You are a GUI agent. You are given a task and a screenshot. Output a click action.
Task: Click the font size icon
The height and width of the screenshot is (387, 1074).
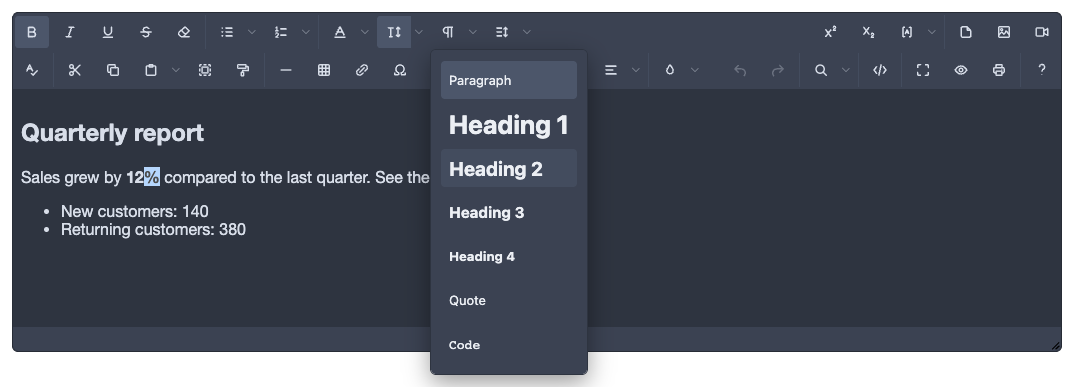pos(394,32)
